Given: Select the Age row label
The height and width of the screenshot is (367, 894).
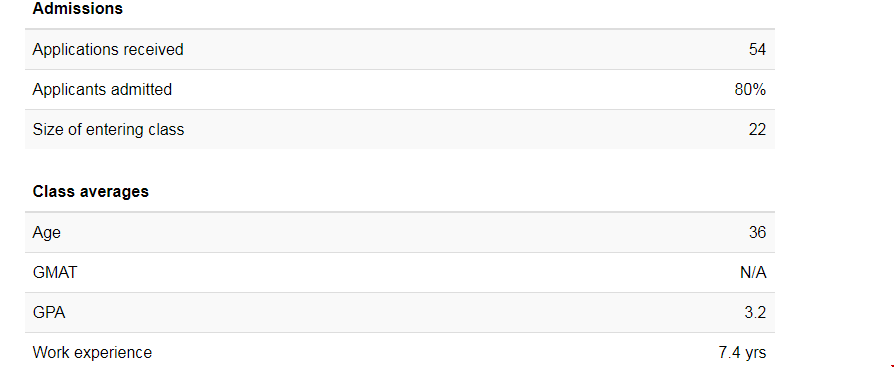Looking at the screenshot, I should coord(47,233).
